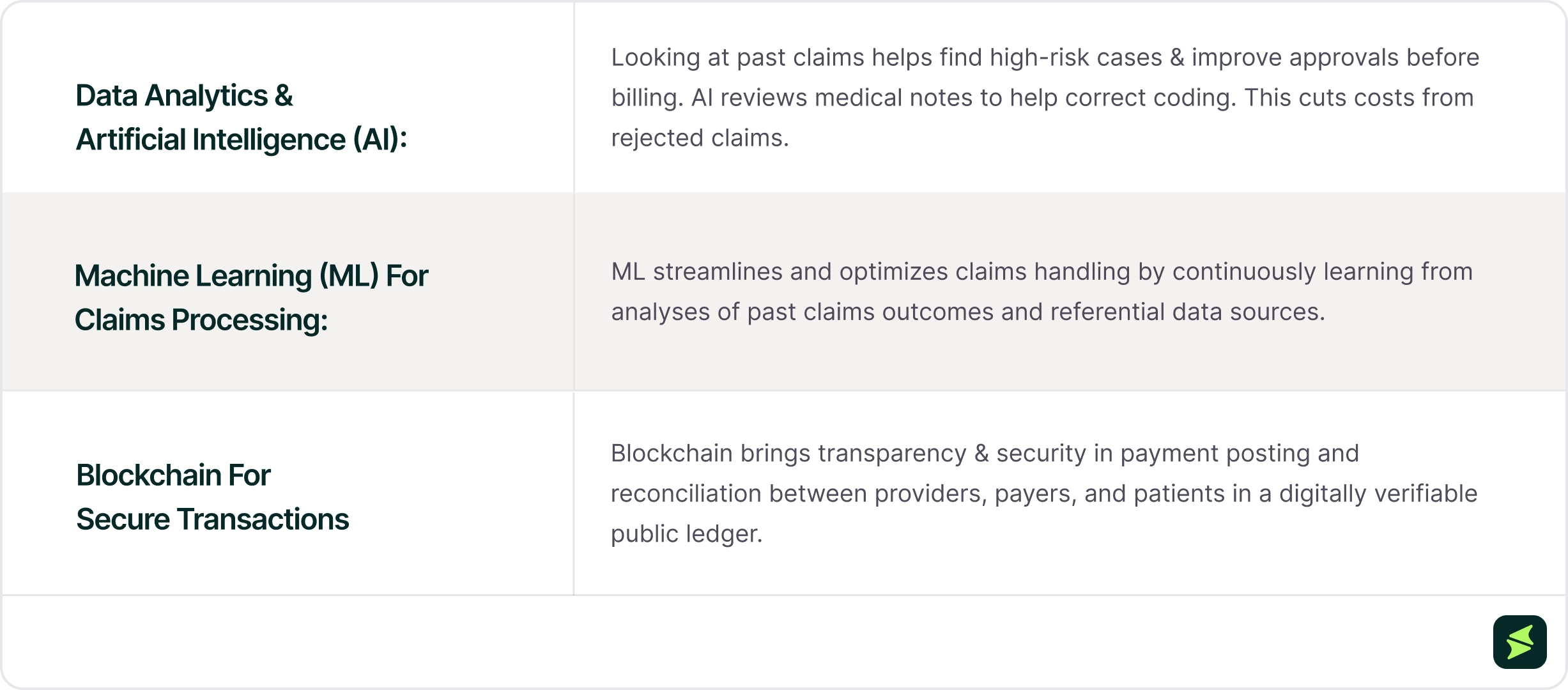This screenshot has height=690, width=1568.
Task: Click the Blockchain transparency and security description
Action: tap(1044, 493)
